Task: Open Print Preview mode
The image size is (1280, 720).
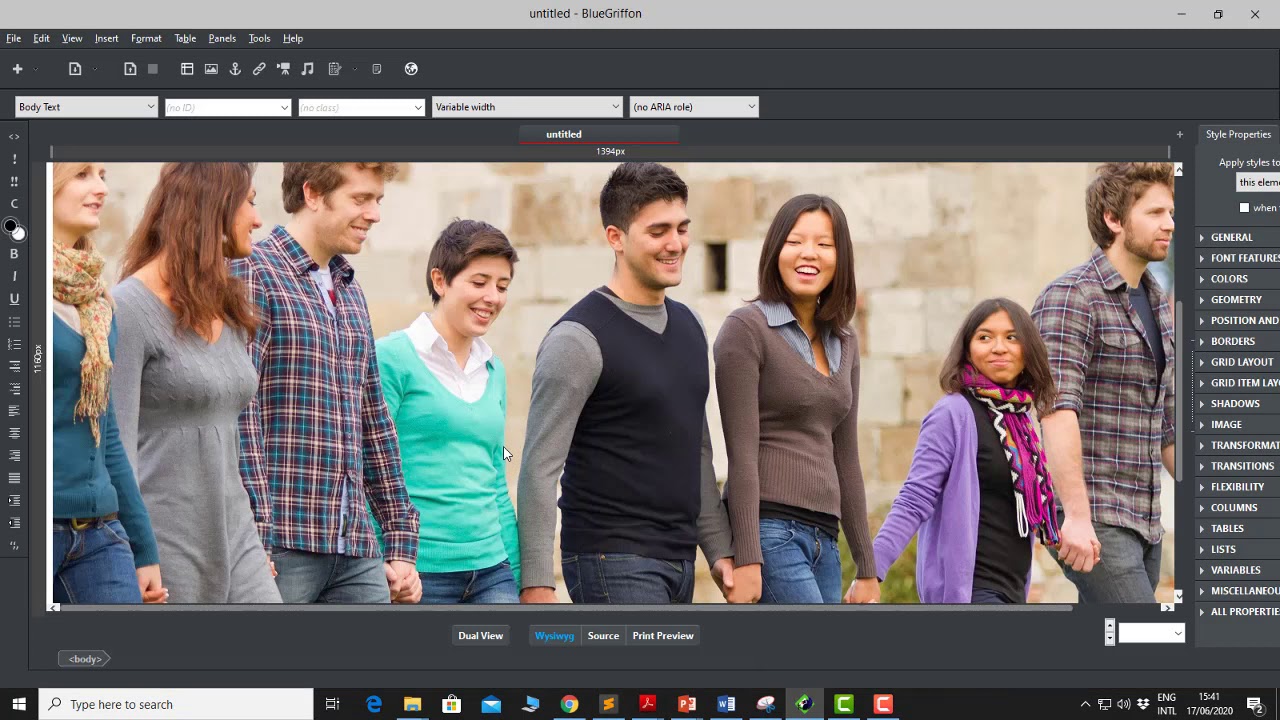Action: tap(663, 636)
